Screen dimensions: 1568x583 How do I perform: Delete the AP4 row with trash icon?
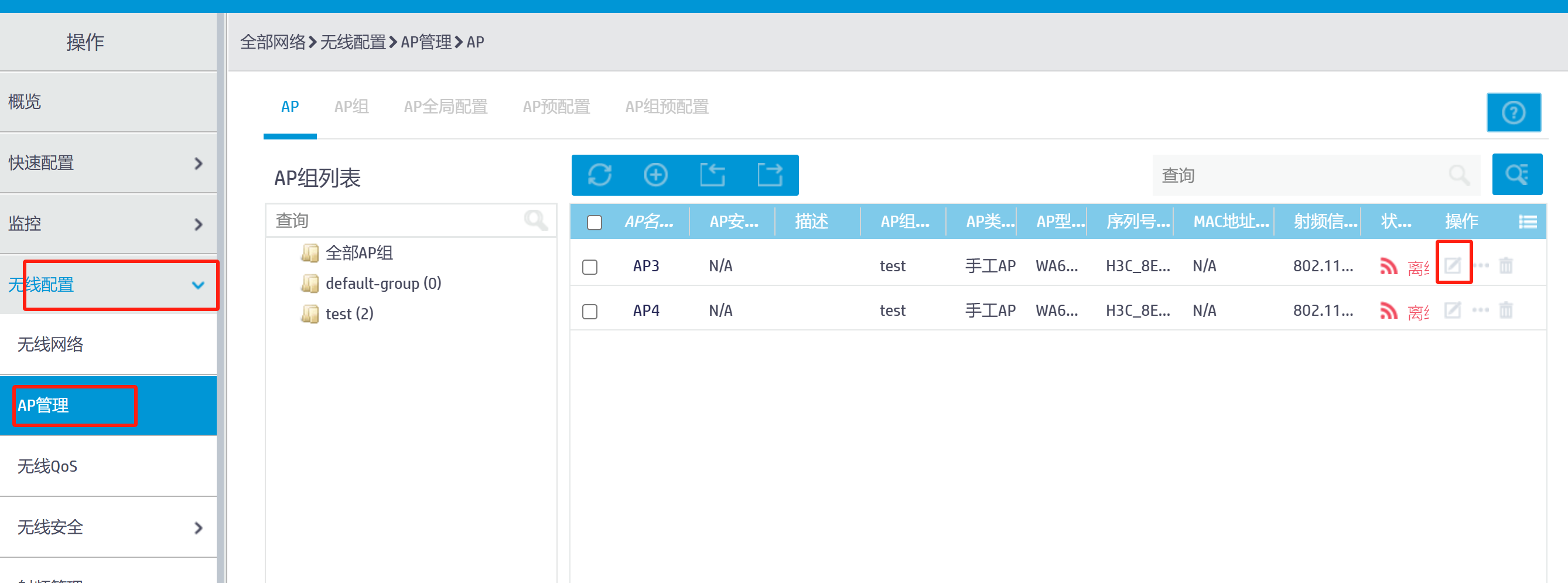(x=1506, y=311)
